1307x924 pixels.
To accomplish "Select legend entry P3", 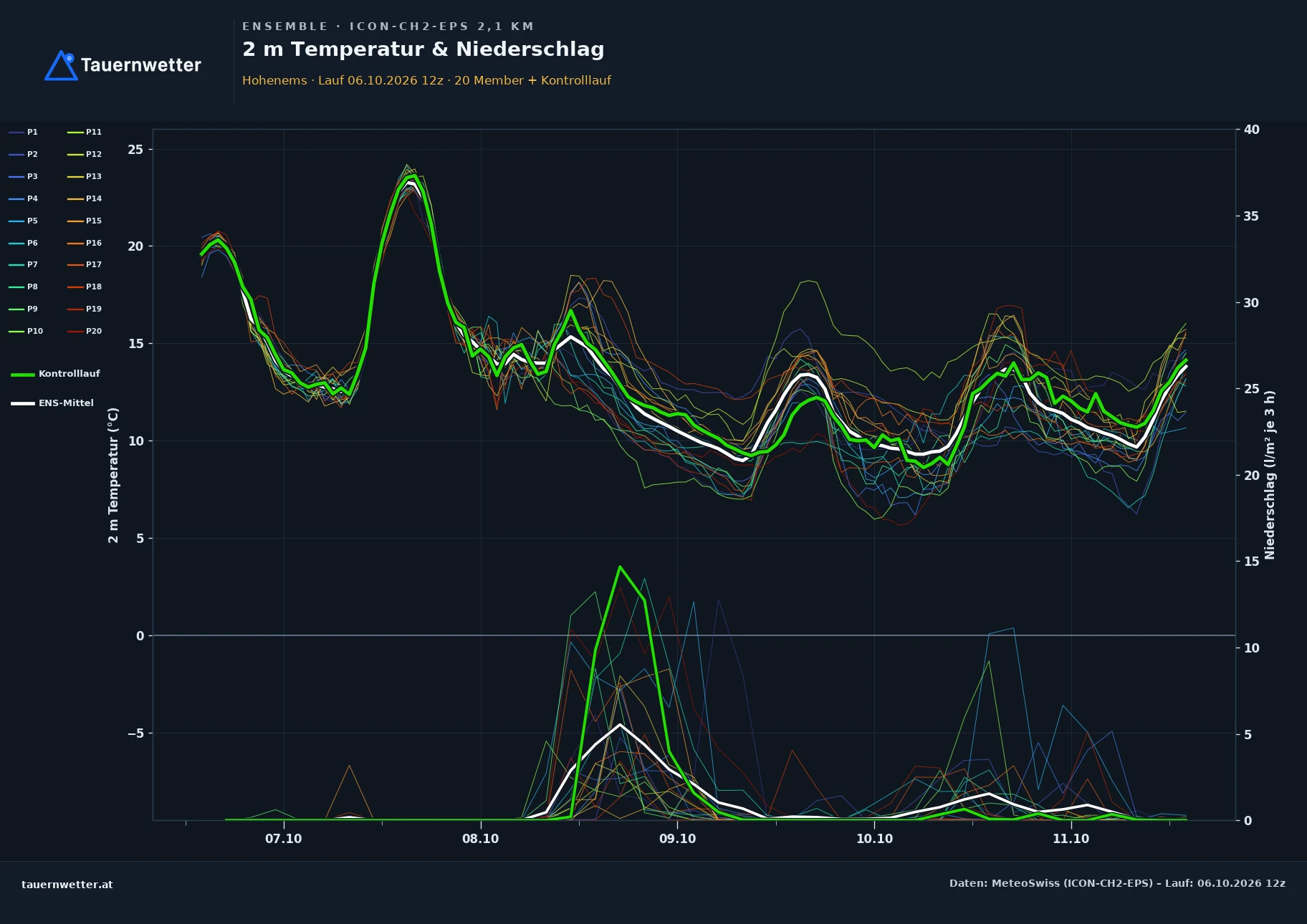I will tap(23, 176).
